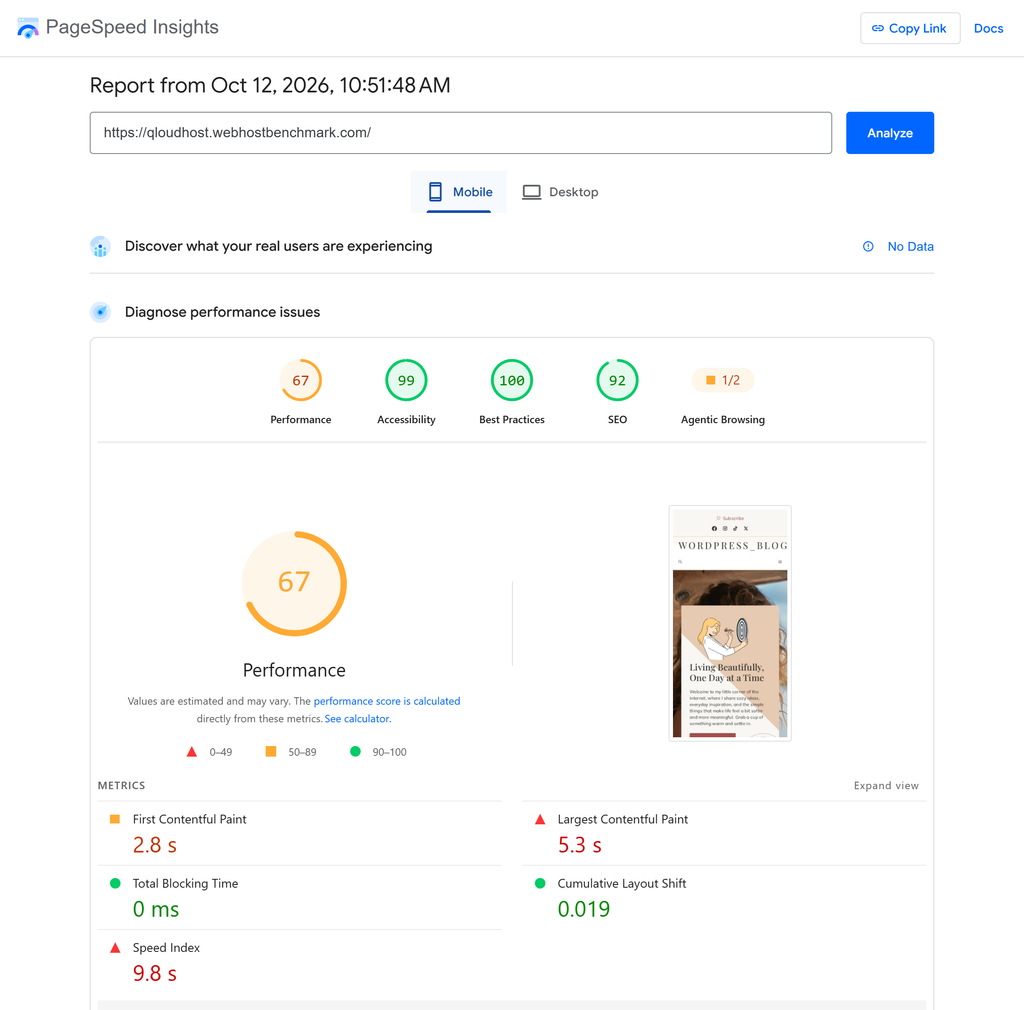Click the Cumulative Layout Shift green circle icon
The width and height of the screenshot is (1024, 1010).
coord(540,883)
